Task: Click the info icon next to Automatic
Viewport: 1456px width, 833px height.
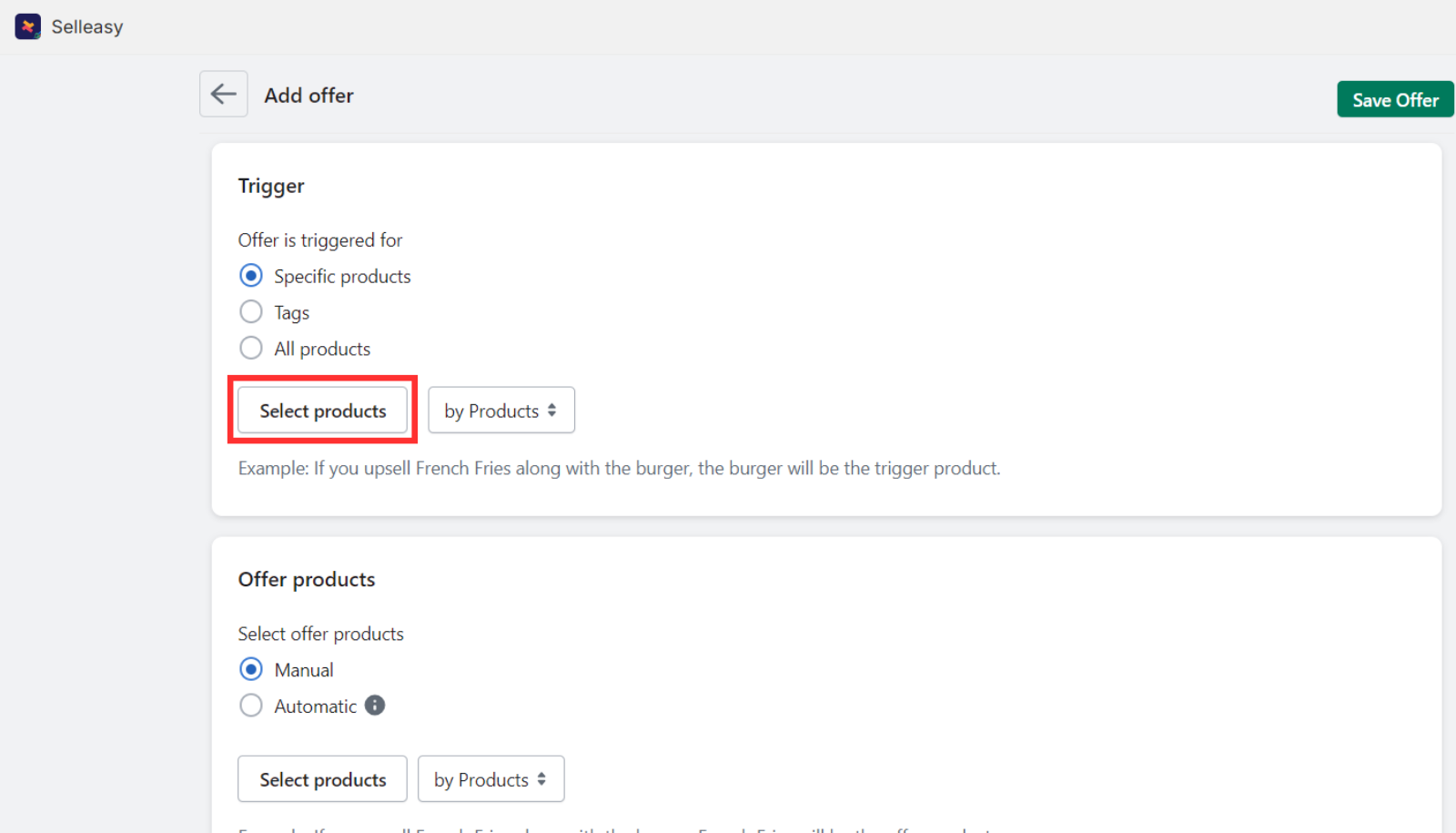Action: (374, 705)
